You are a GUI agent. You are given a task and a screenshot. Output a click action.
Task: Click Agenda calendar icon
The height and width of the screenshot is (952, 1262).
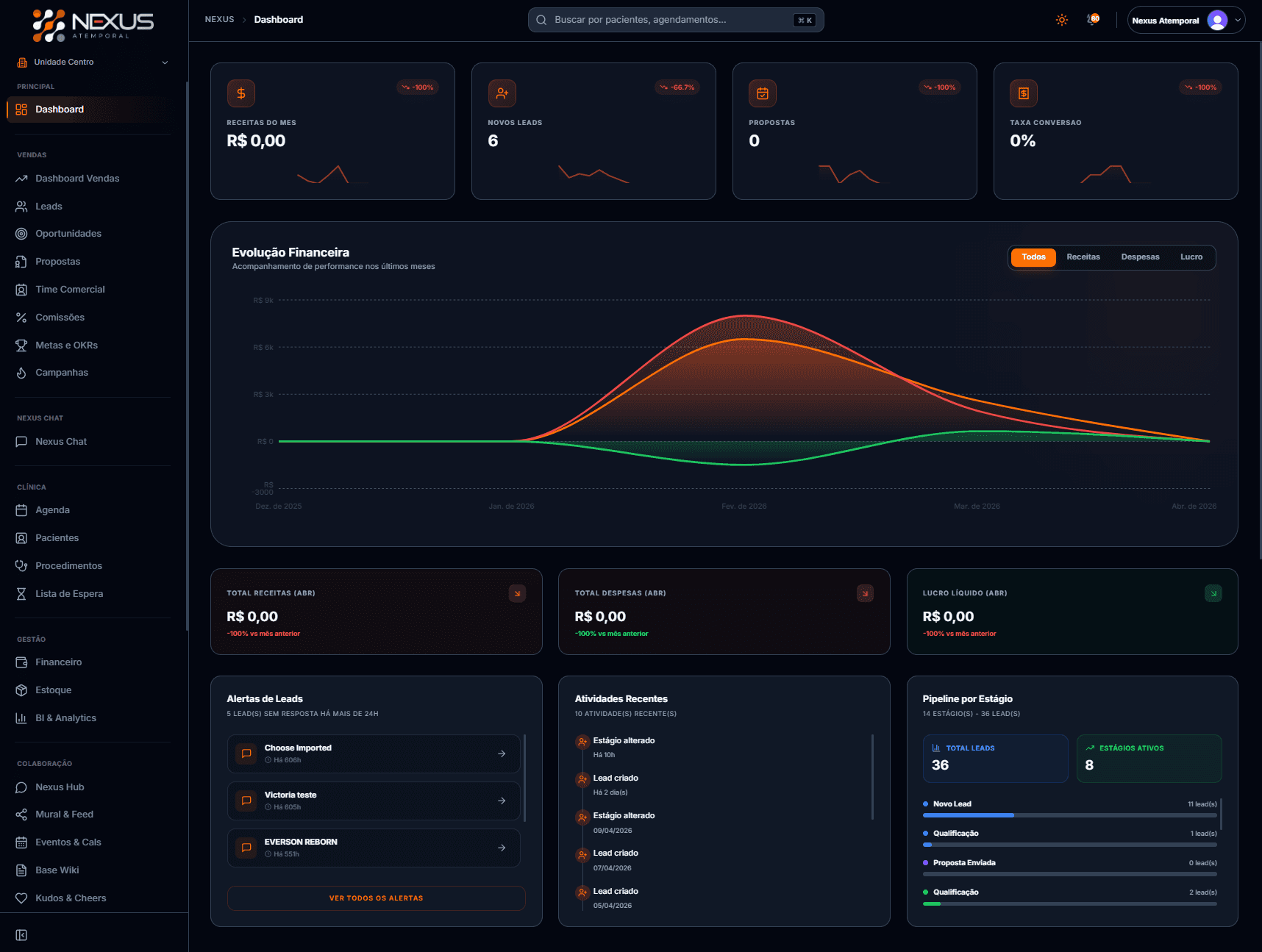pos(21,510)
